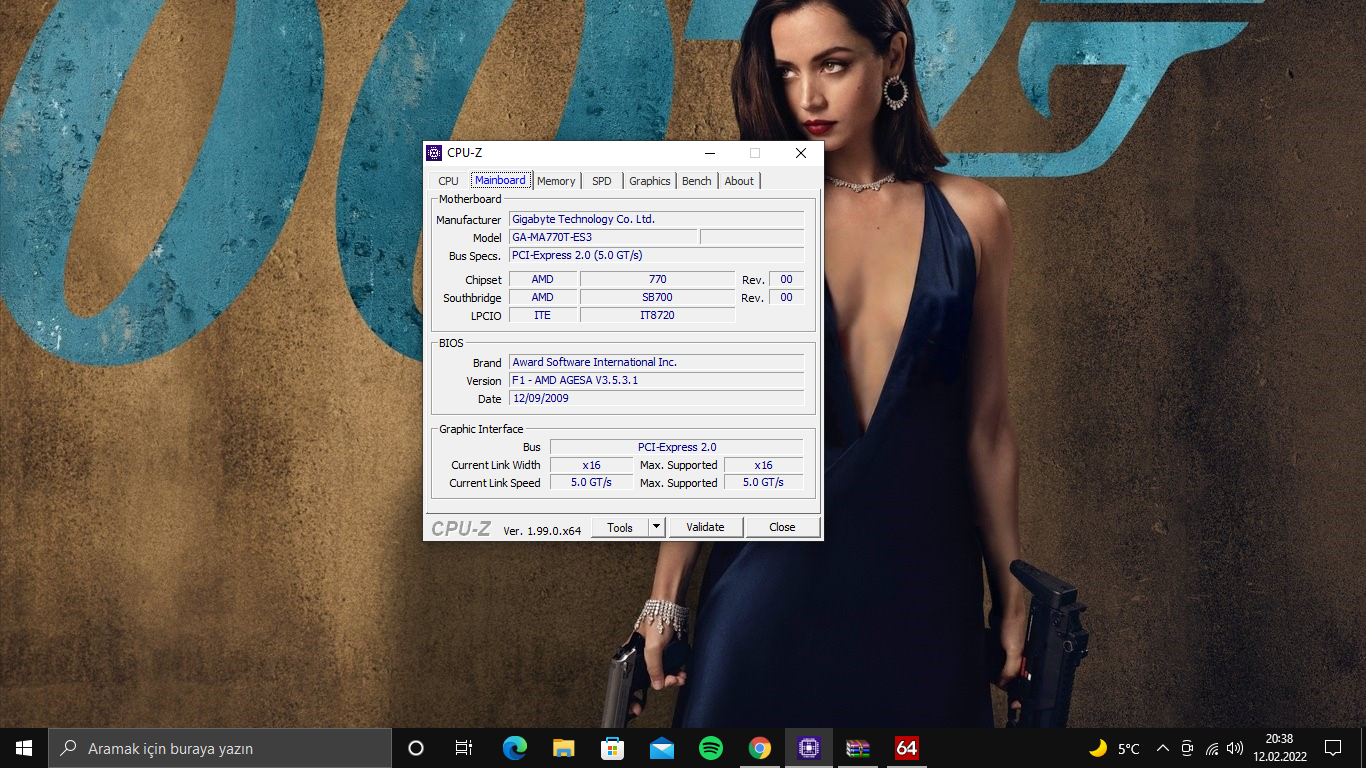Click the Southbridge model value SB700
The image size is (1366, 768).
click(x=657, y=297)
